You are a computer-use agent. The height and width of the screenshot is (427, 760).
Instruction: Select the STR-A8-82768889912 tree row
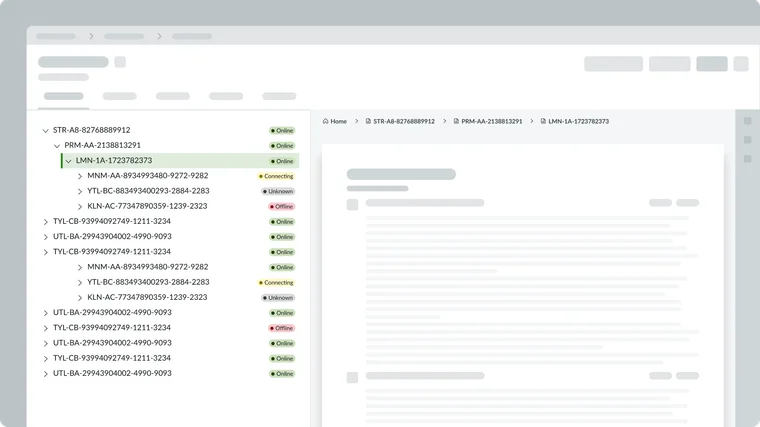pyautogui.click(x=169, y=130)
